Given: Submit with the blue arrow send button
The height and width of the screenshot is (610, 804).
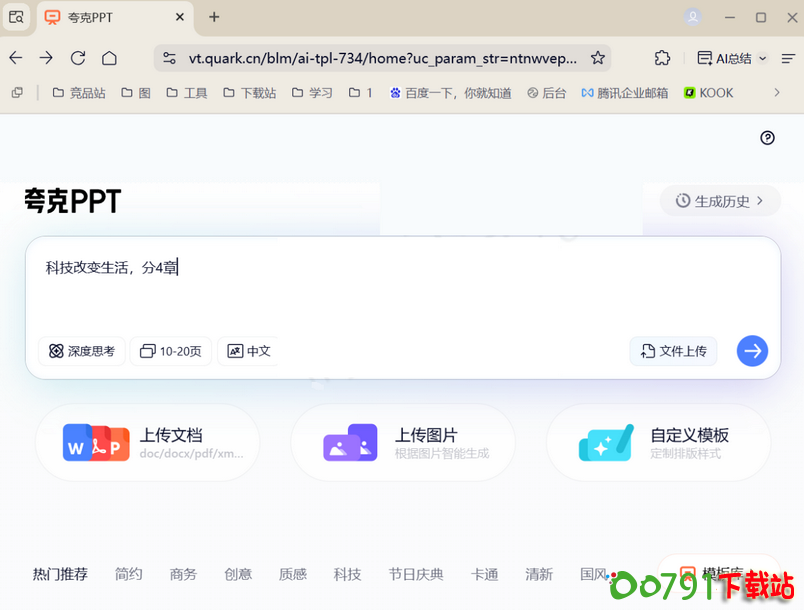Looking at the screenshot, I should tap(752, 351).
